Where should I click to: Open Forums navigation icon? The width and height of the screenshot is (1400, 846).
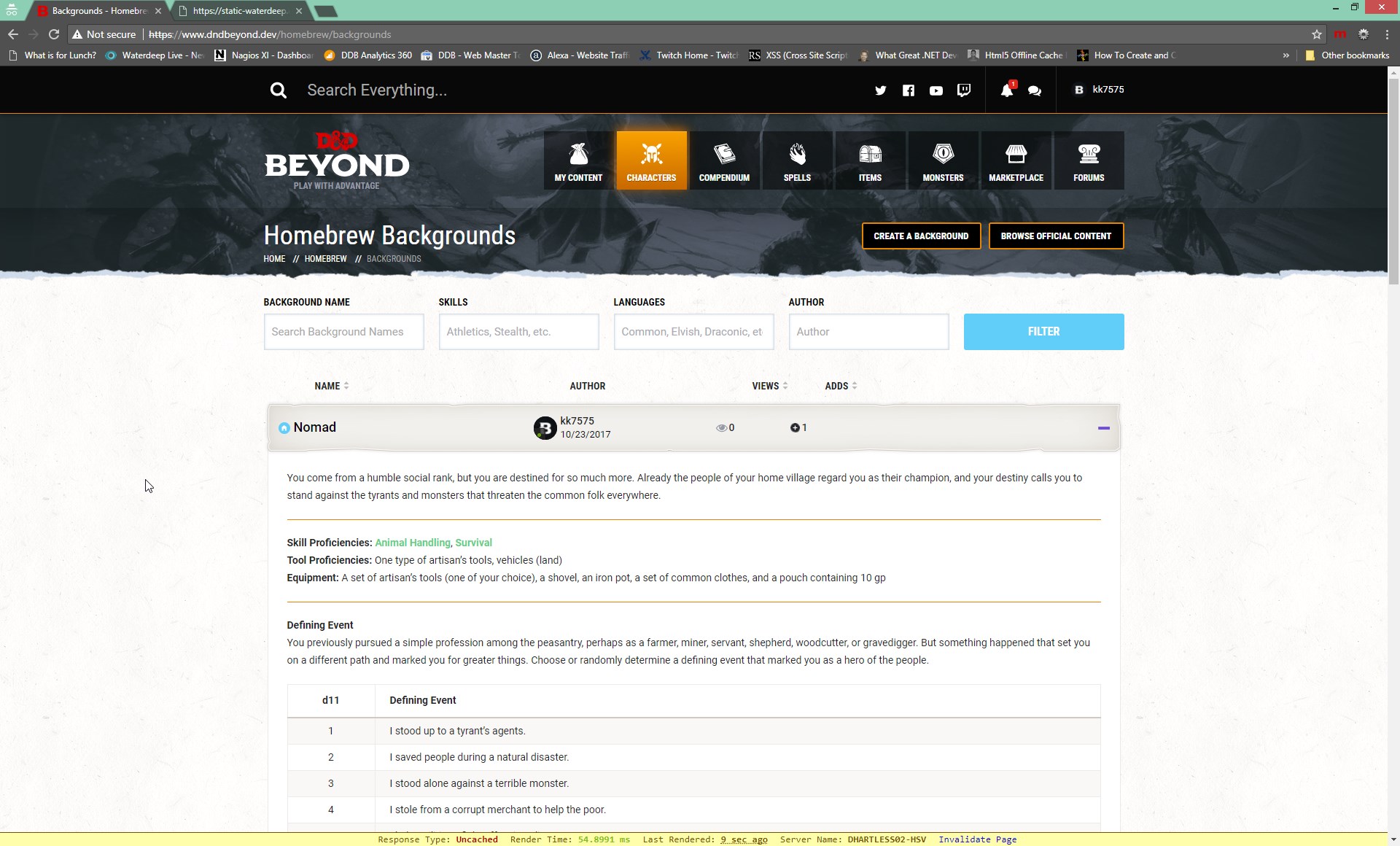(x=1089, y=160)
